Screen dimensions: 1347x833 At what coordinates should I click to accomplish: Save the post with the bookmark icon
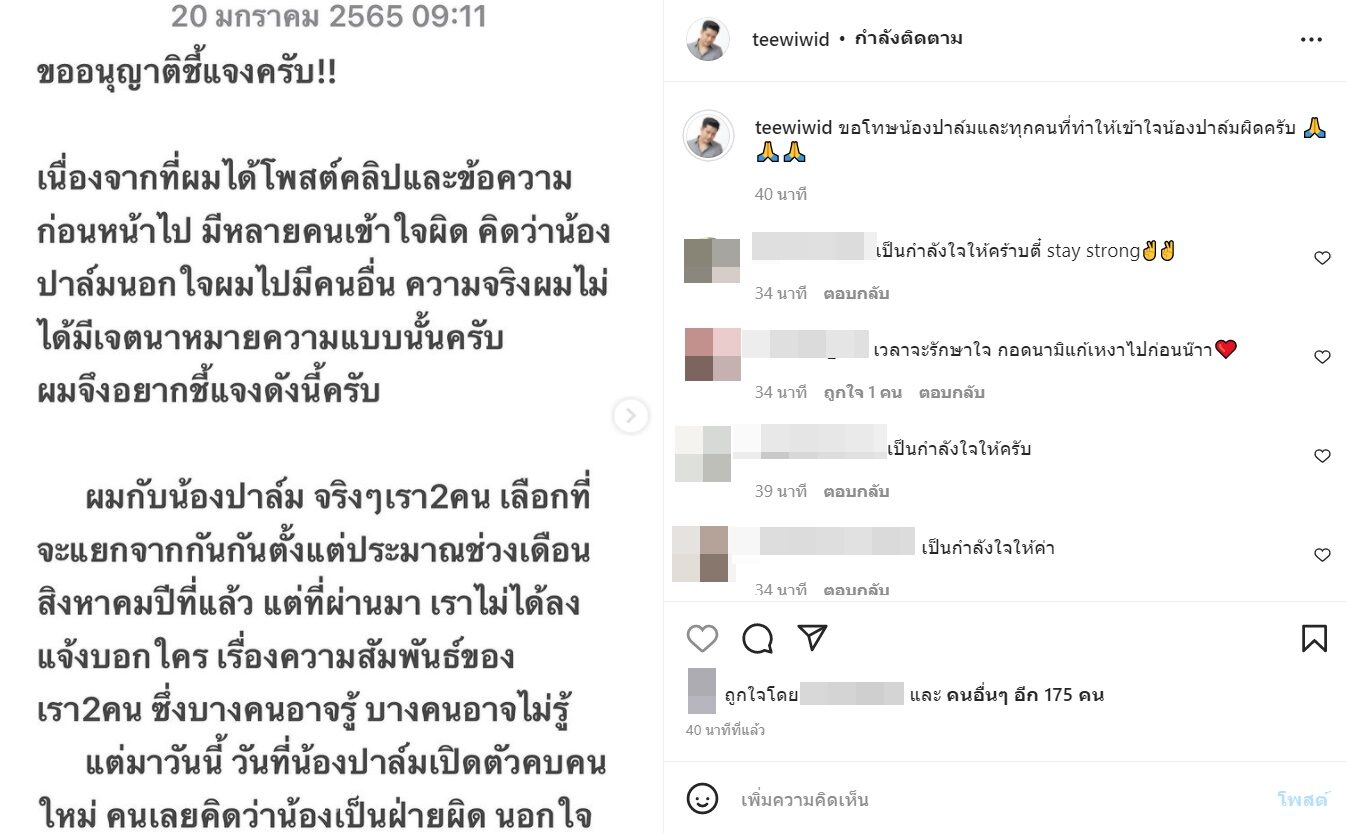click(1314, 638)
